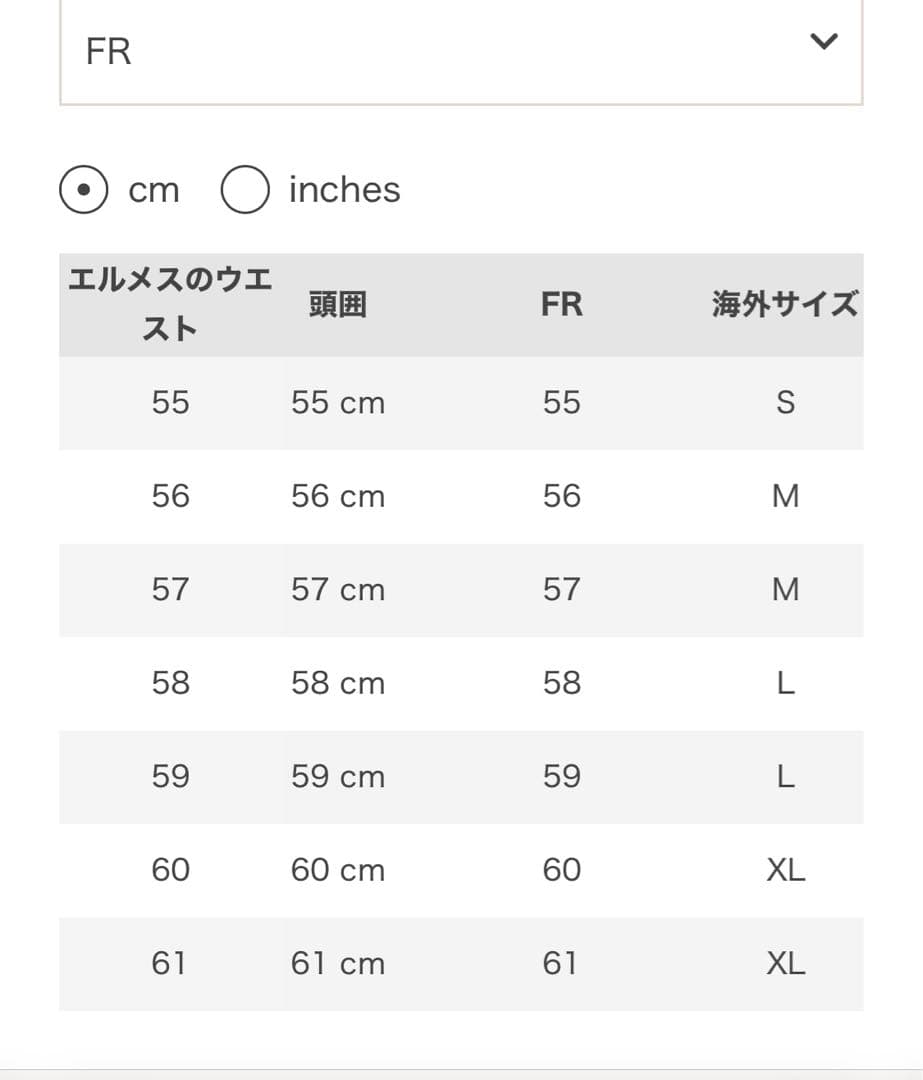Click the XL size in the 61 row

pos(785,964)
